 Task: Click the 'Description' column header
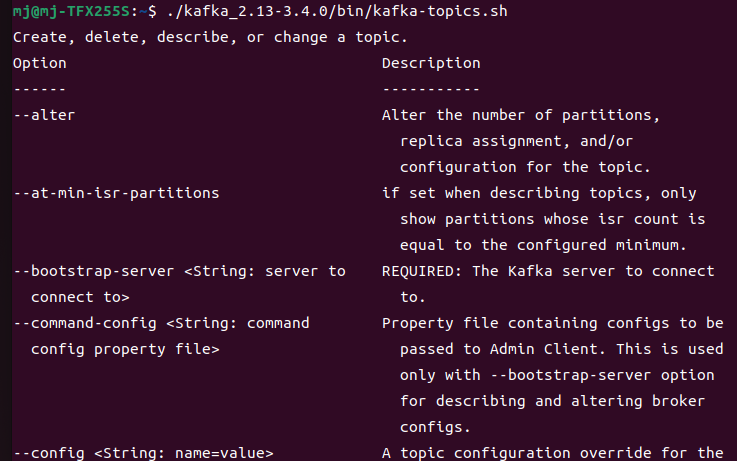431,63
